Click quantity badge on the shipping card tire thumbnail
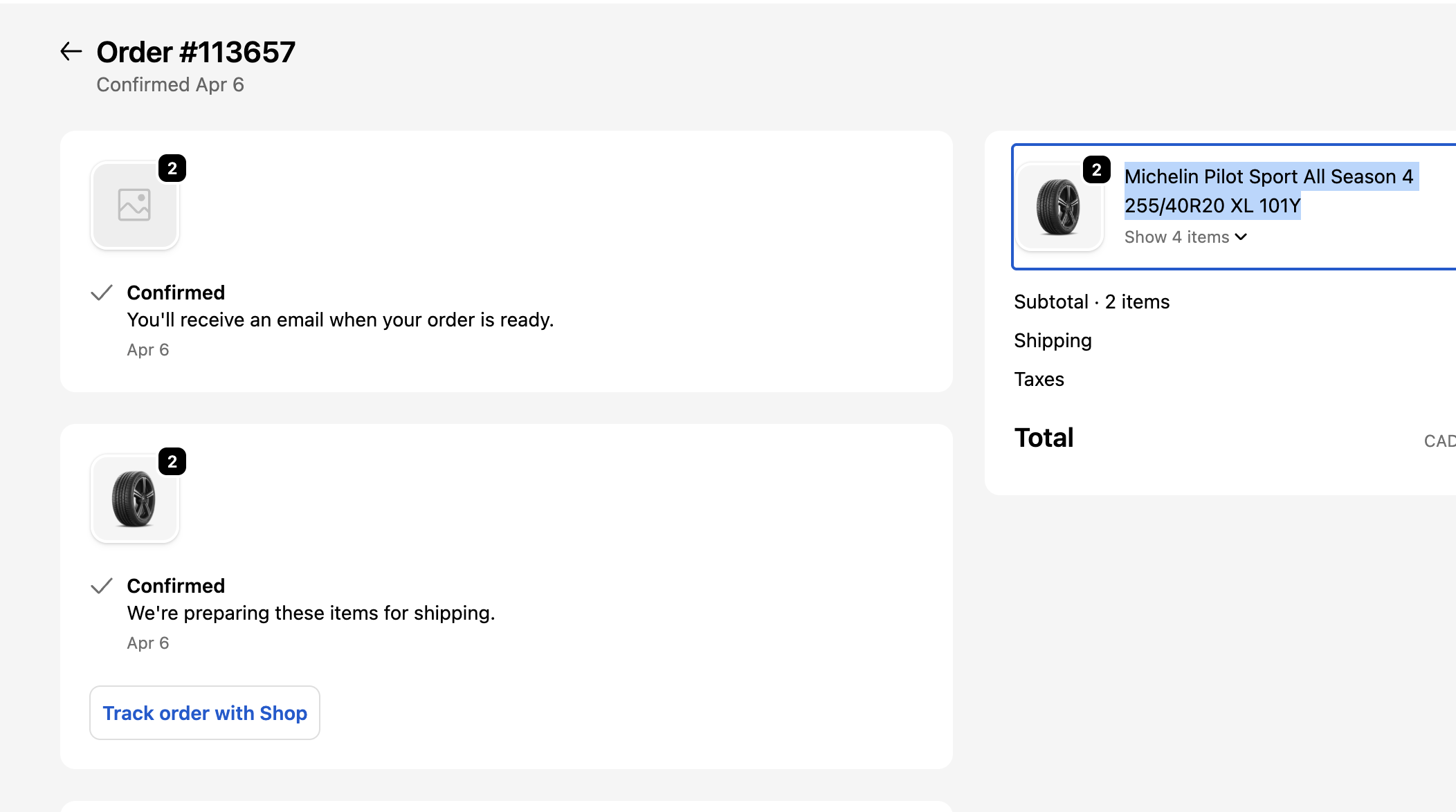1456x812 pixels. click(172, 461)
